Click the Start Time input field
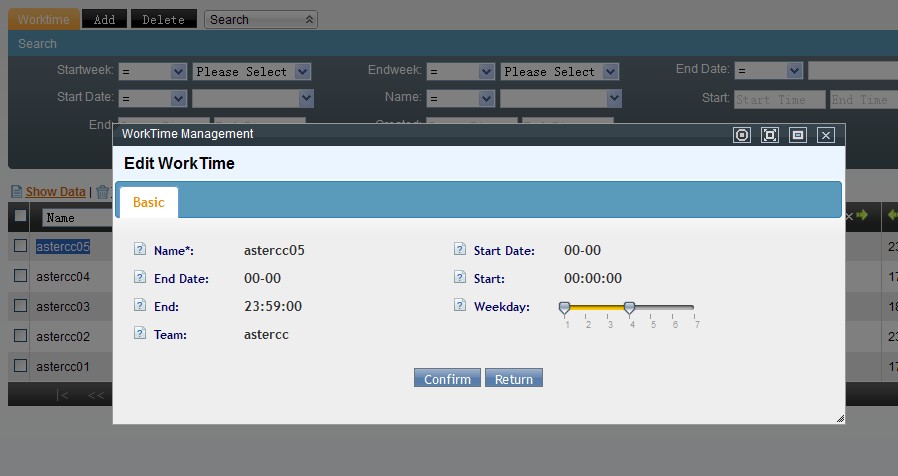 [x=779, y=100]
